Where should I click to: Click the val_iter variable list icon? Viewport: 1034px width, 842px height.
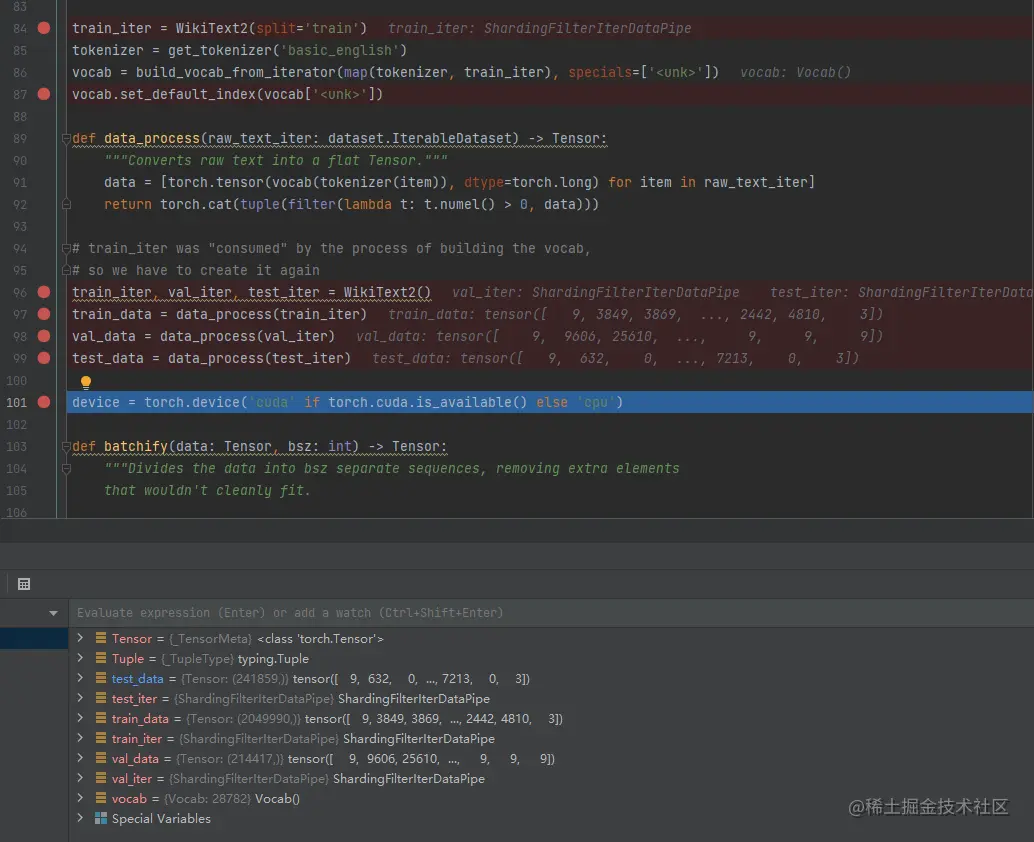click(x=101, y=778)
